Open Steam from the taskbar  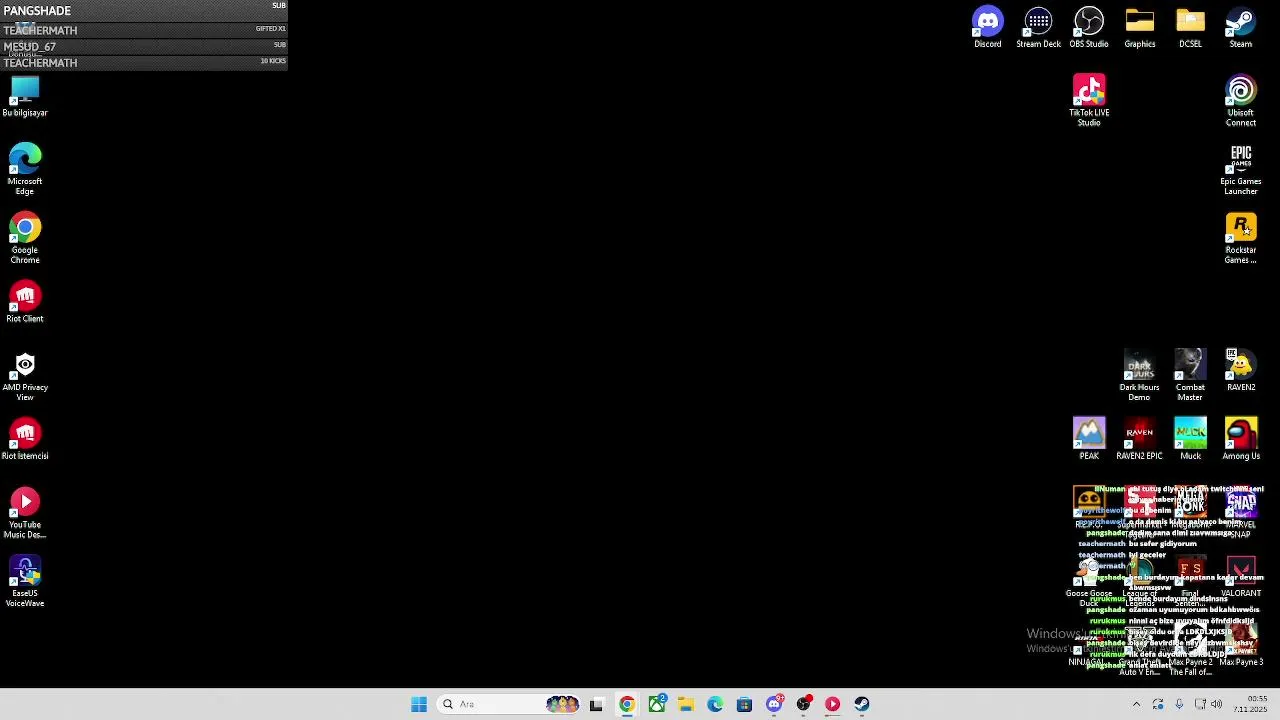pos(862,704)
